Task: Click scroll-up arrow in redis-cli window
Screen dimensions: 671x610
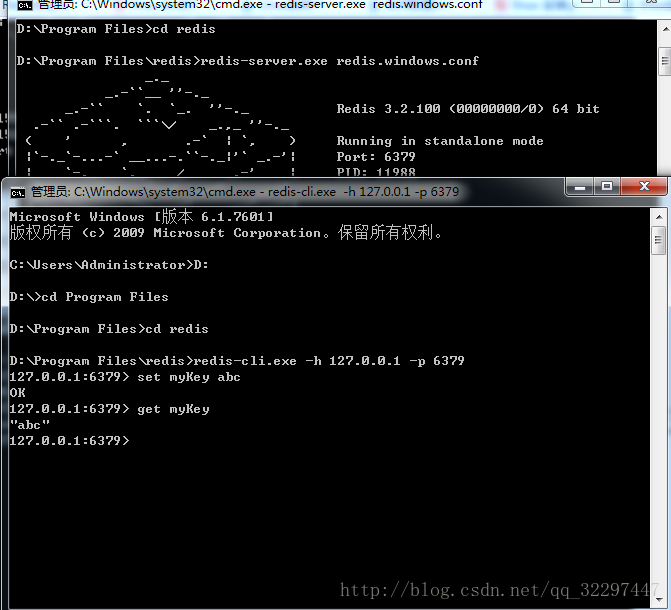Action: click(659, 217)
